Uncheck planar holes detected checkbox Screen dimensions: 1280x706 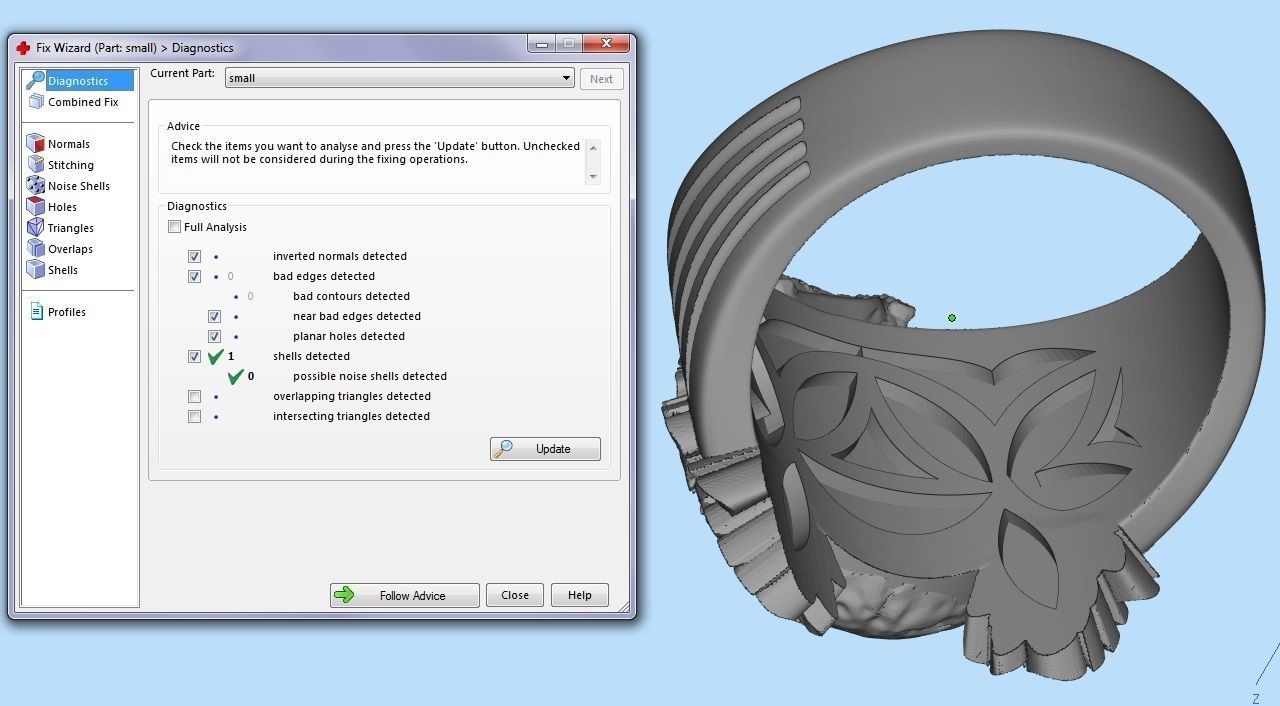(x=214, y=336)
